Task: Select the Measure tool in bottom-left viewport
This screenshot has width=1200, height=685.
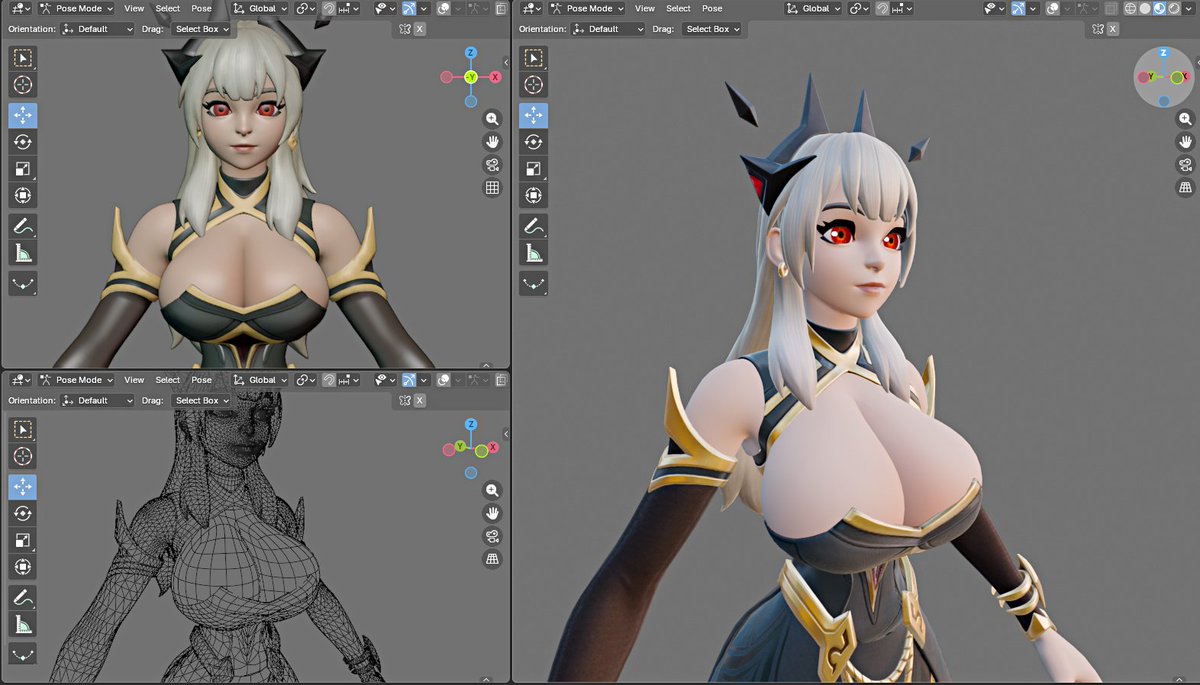Action: pyautogui.click(x=23, y=624)
